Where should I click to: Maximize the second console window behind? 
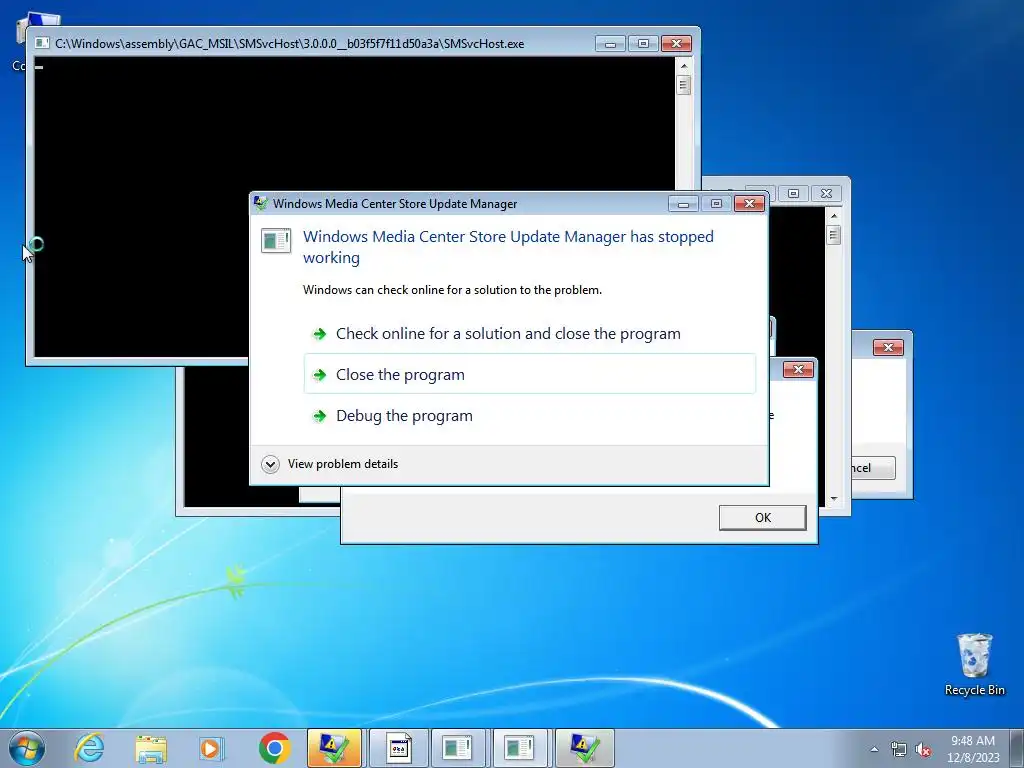[x=793, y=193]
